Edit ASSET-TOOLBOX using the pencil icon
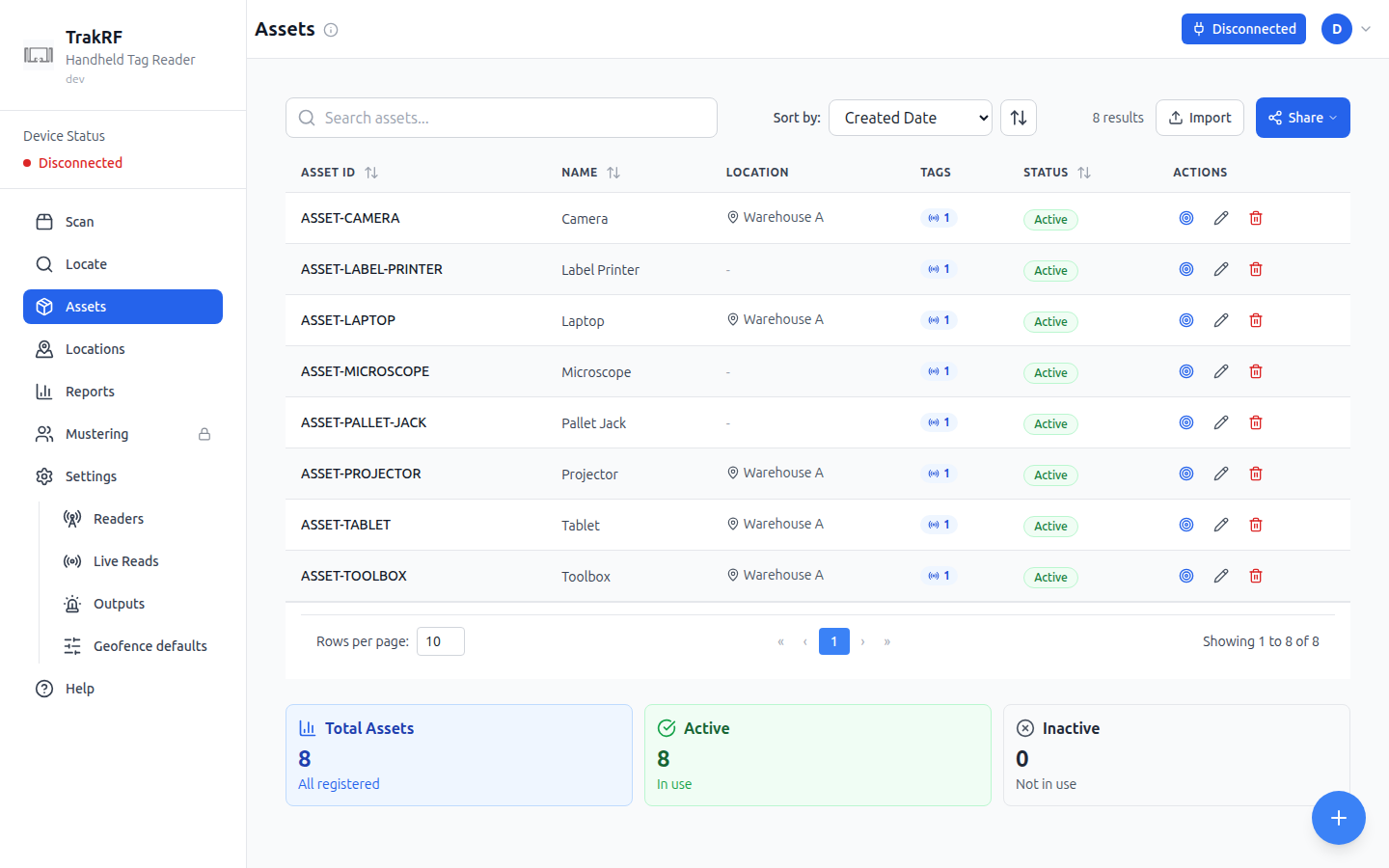 pos(1221,576)
